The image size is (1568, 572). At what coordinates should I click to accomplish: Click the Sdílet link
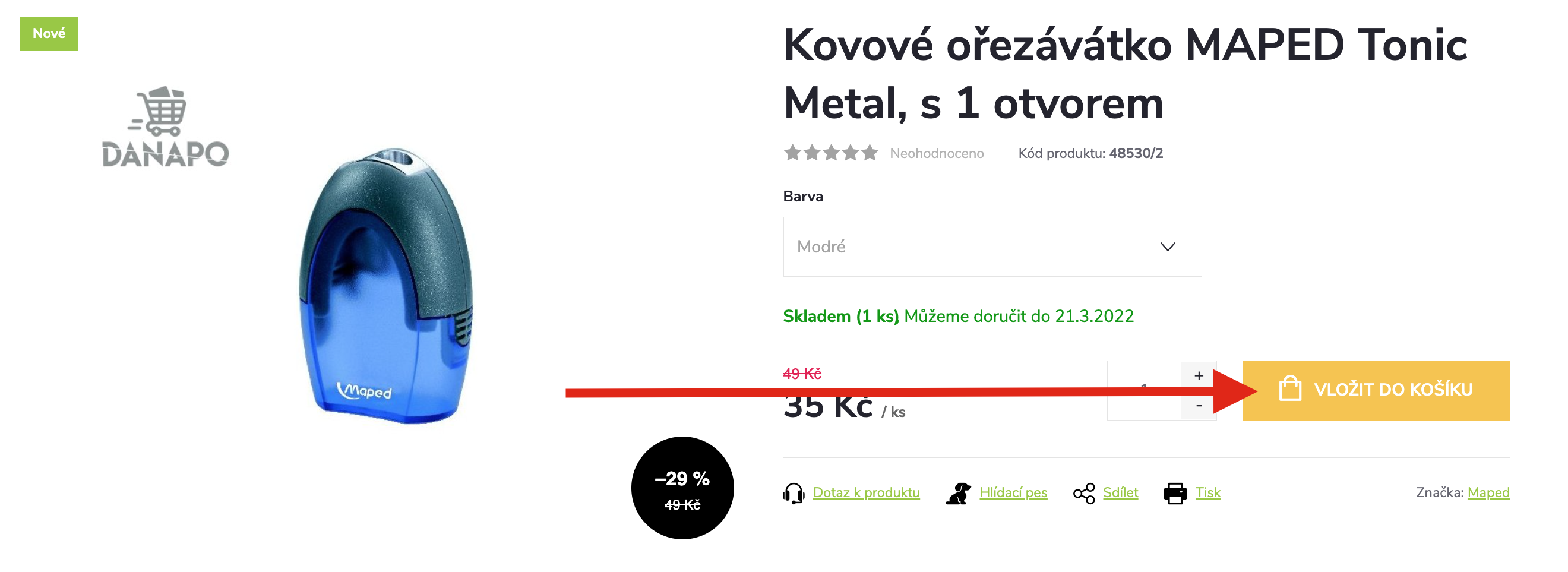tap(1120, 492)
